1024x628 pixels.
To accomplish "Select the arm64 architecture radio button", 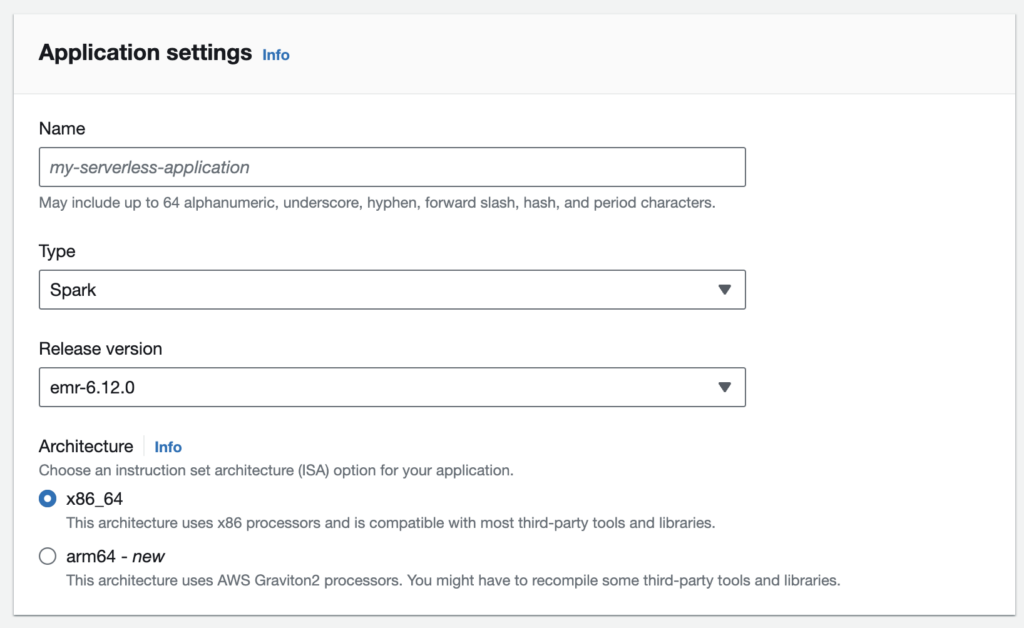I will click(x=48, y=556).
